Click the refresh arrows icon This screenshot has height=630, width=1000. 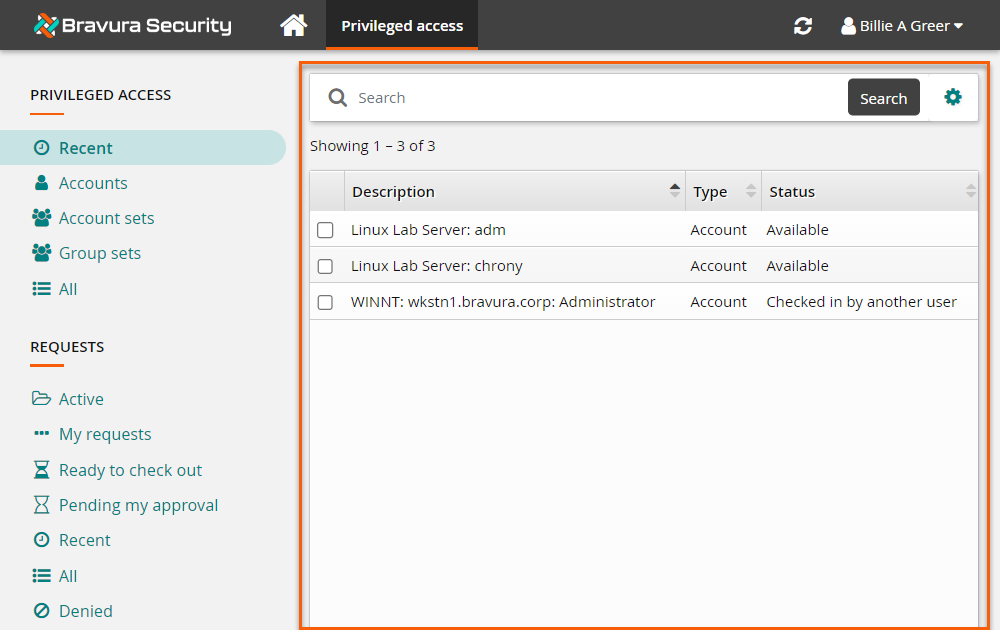tap(803, 26)
